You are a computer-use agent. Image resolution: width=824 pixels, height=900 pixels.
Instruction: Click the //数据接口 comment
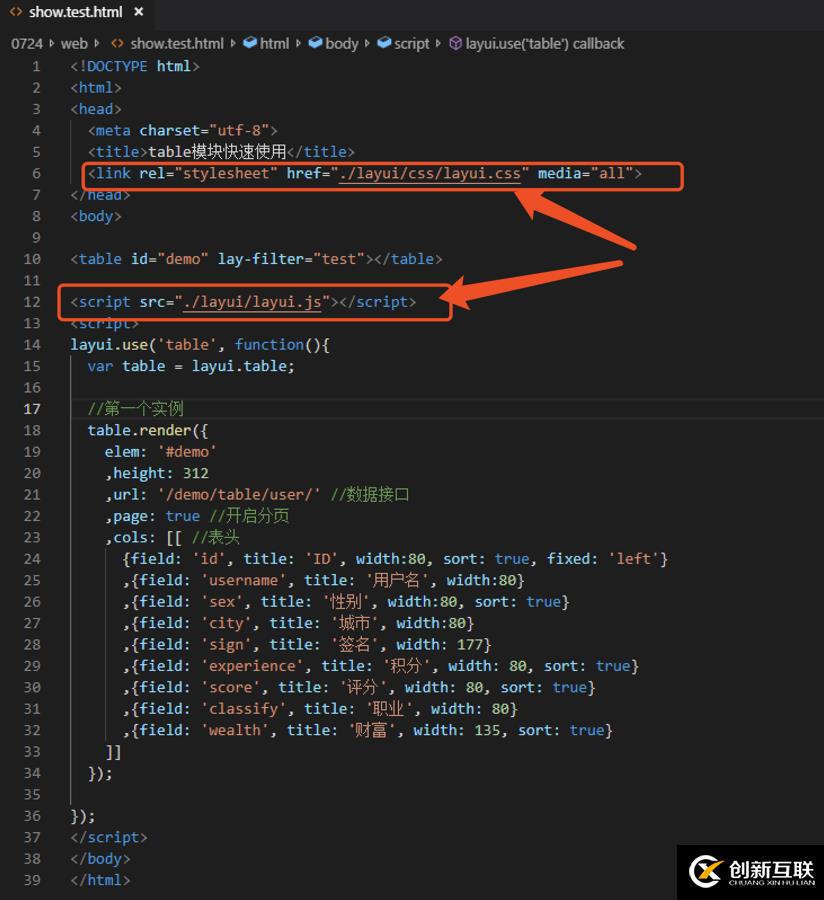pos(370,495)
